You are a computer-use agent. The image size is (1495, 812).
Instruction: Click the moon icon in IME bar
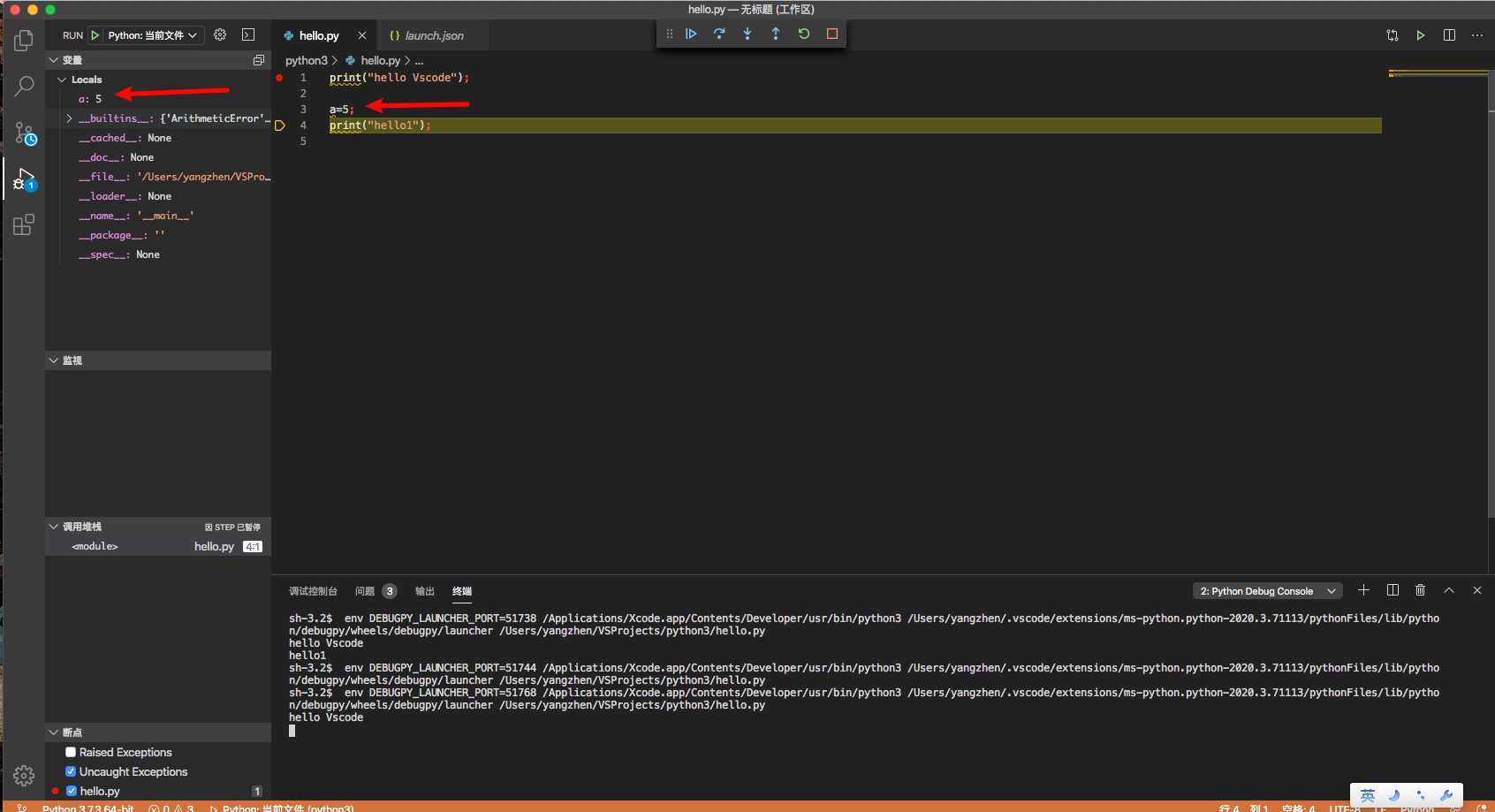pyautogui.click(x=1394, y=795)
